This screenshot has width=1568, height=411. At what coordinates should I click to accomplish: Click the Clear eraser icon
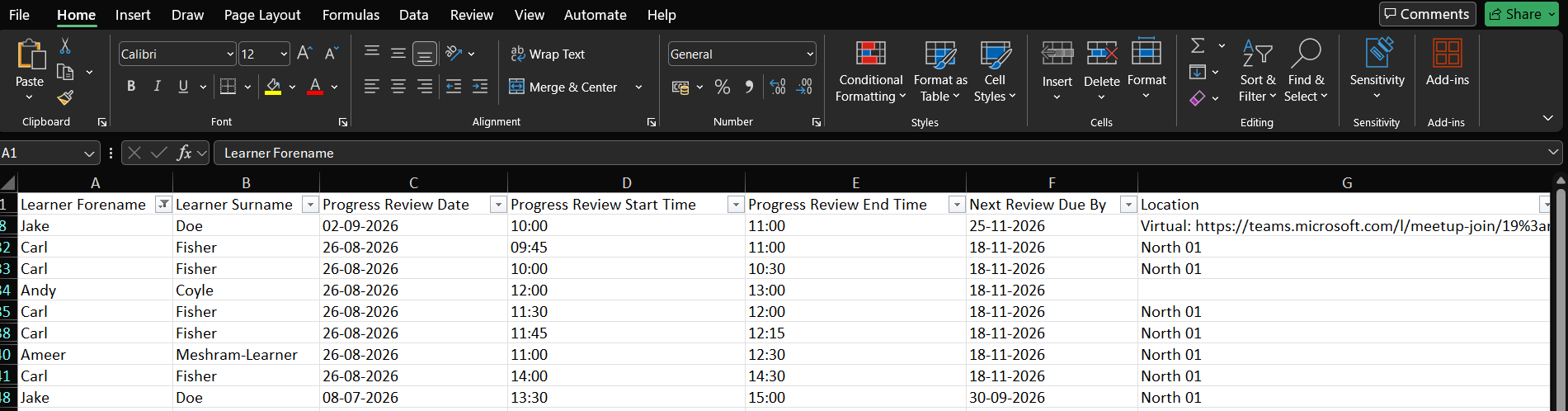[x=1198, y=98]
